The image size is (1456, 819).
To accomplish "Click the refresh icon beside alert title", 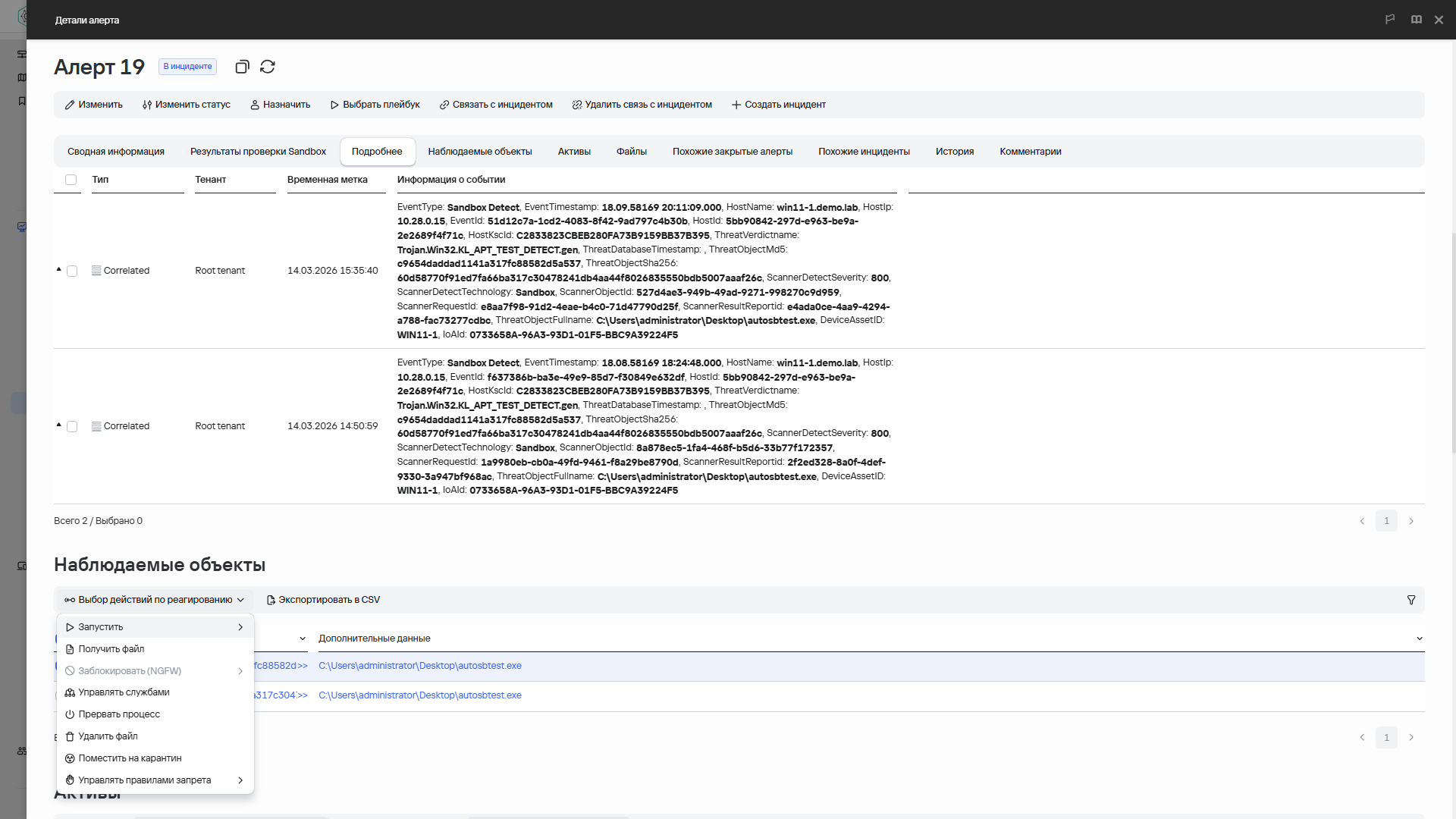I will click(x=268, y=67).
